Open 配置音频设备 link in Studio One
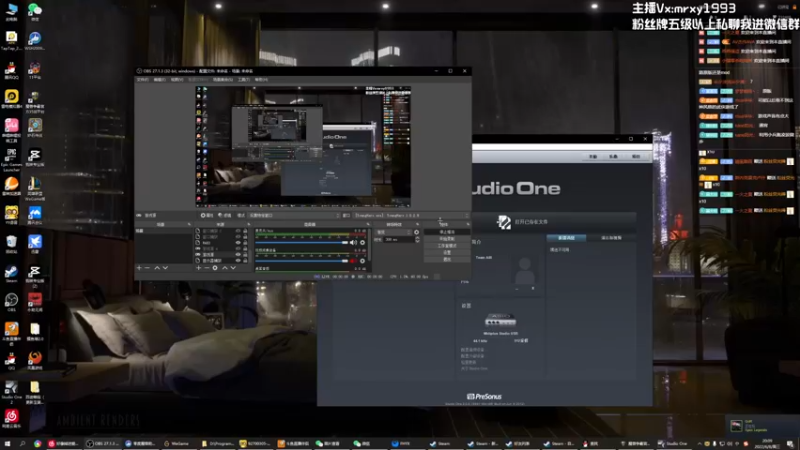Screen dimensions: 800x450 [x=472, y=350]
